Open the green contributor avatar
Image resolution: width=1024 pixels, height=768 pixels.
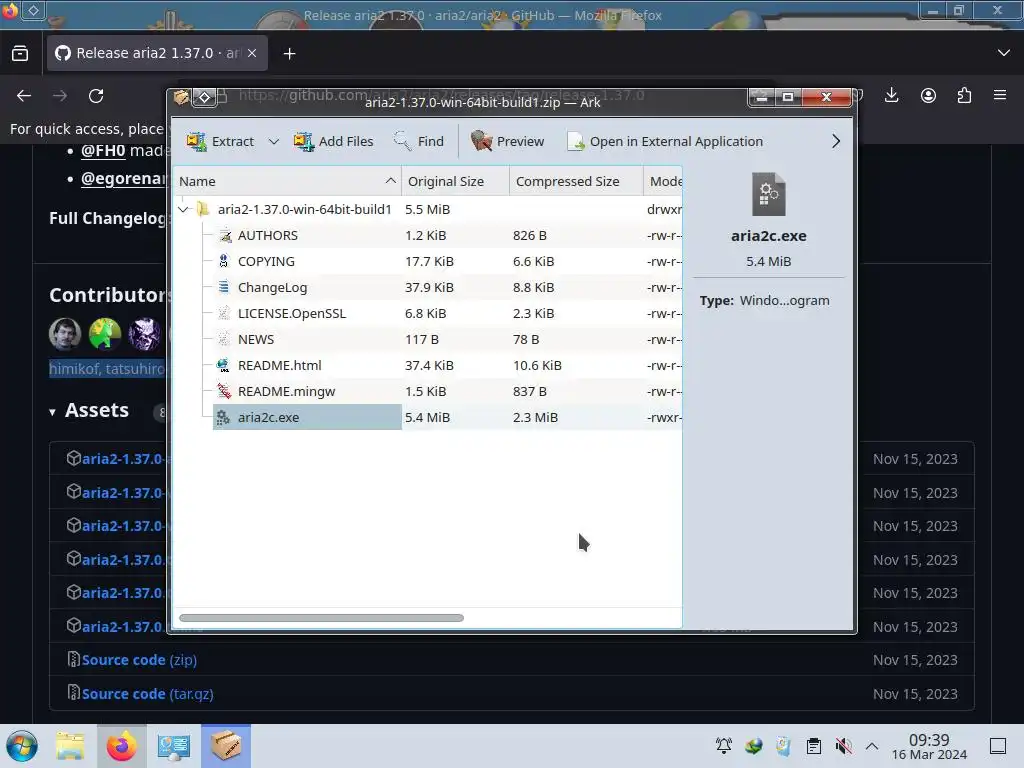[x=104, y=334]
